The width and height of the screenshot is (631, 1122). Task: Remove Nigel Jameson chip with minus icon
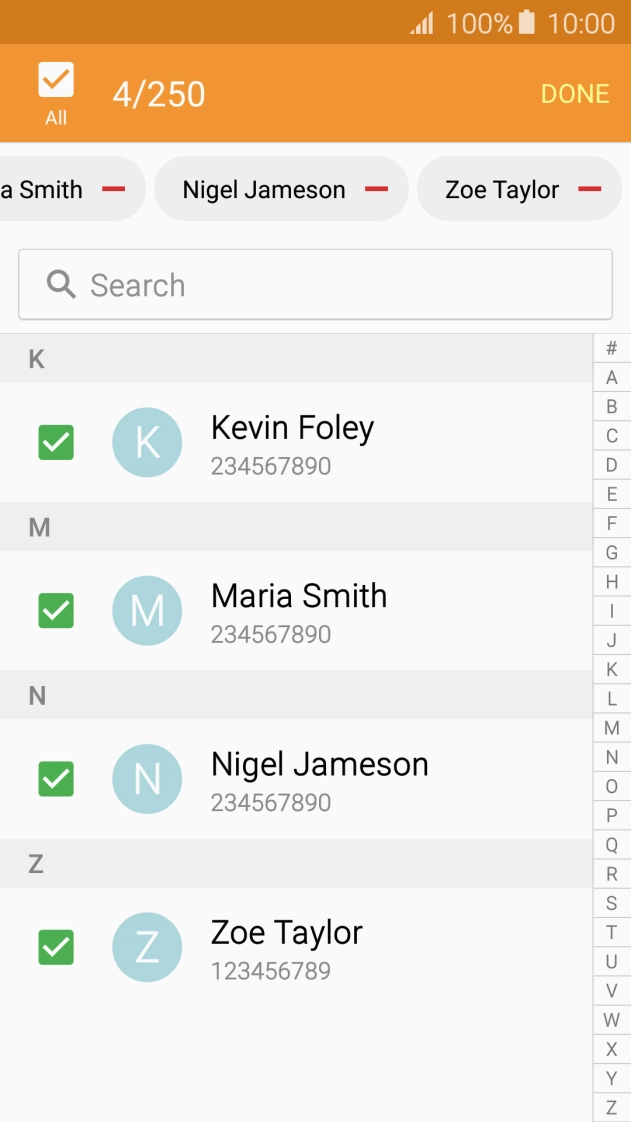(x=376, y=189)
